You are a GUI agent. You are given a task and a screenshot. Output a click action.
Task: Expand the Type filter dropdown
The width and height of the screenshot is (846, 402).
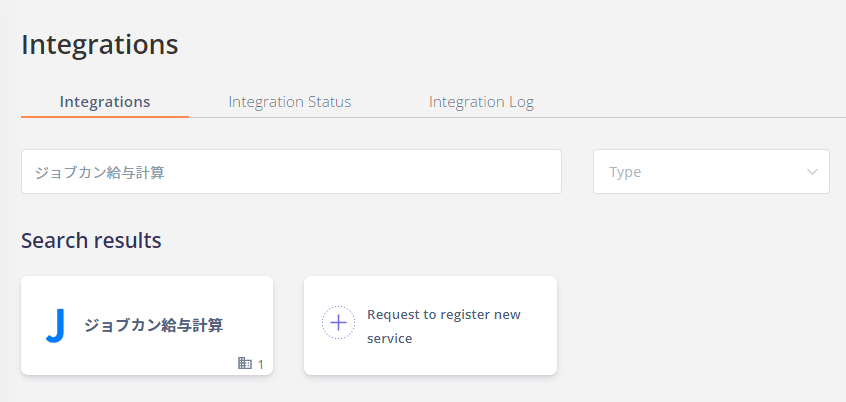[x=711, y=172]
